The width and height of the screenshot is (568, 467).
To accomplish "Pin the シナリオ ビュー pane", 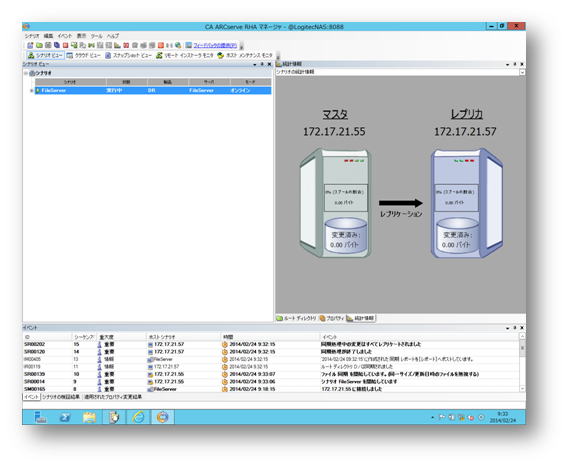I will (x=262, y=64).
